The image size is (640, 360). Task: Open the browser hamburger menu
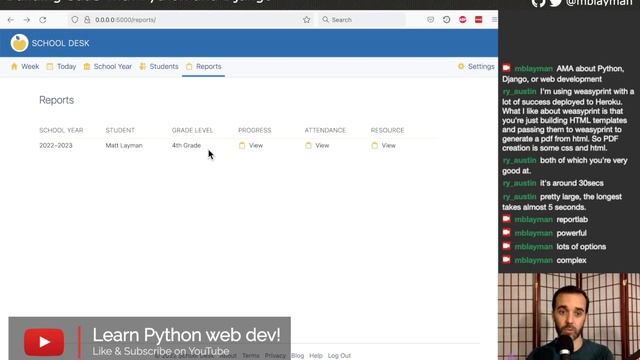click(494, 20)
